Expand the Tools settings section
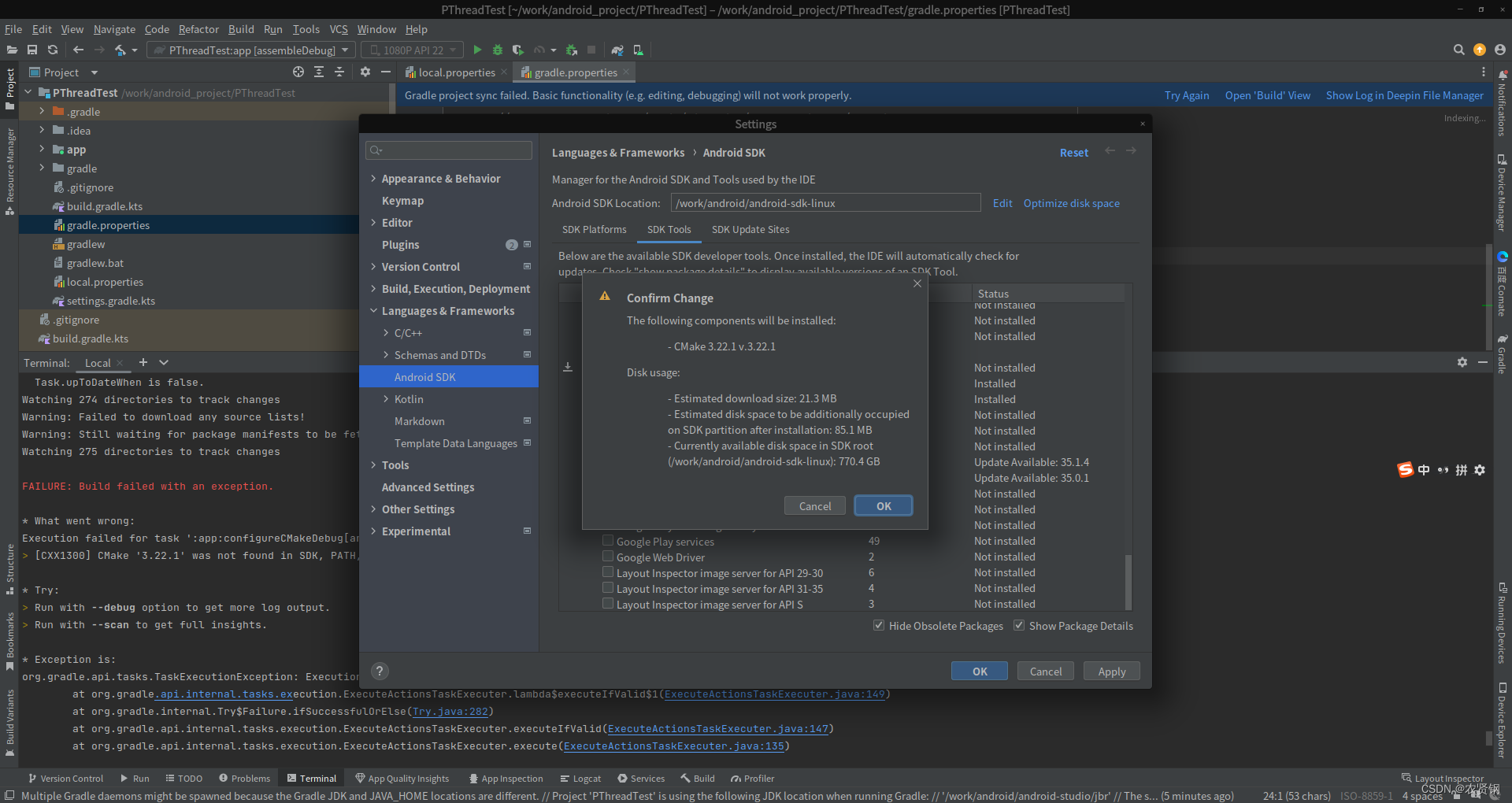This screenshot has height=803, width=1512. tap(373, 465)
